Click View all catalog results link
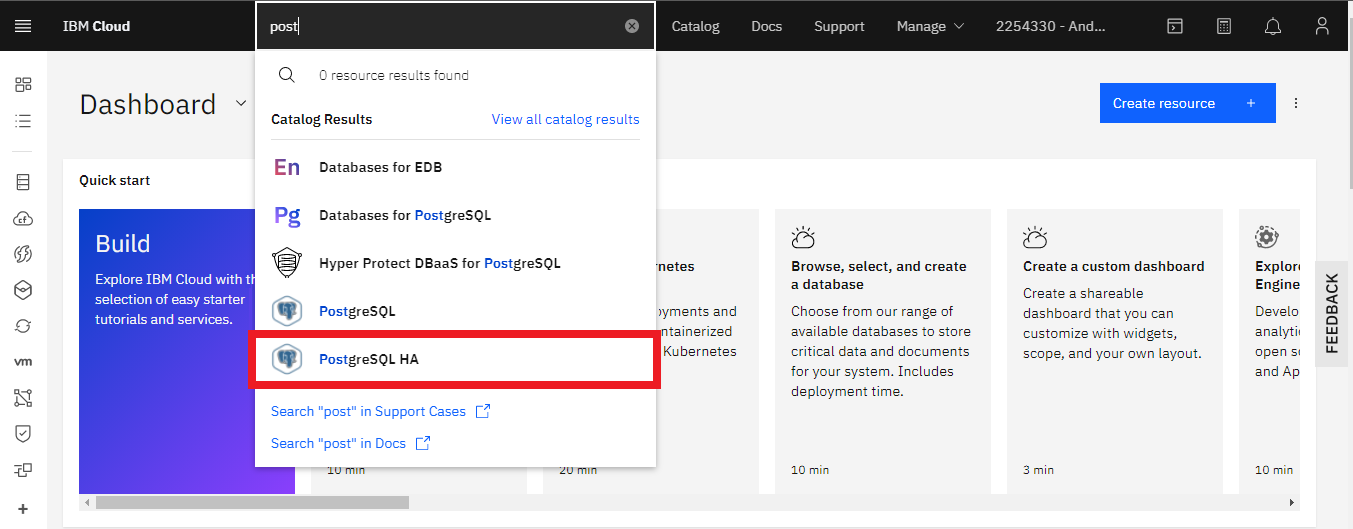Screen dimensions: 1353x529 (x=566, y=119)
